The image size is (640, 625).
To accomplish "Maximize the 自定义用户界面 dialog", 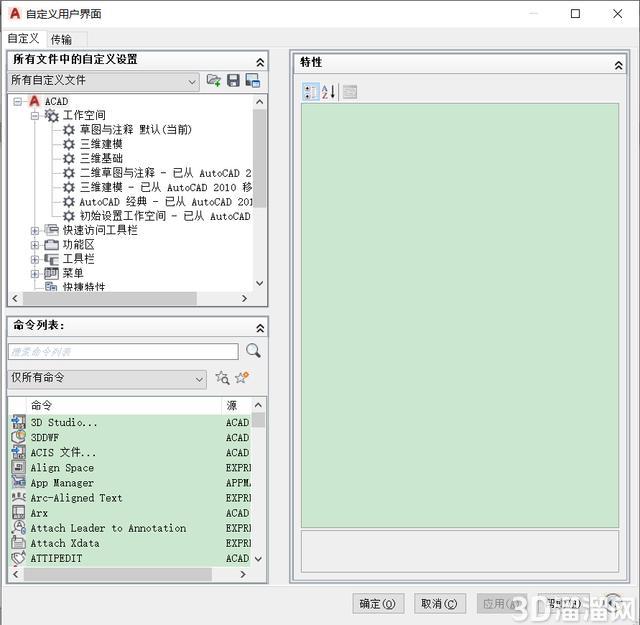I will pyautogui.click(x=575, y=13).
